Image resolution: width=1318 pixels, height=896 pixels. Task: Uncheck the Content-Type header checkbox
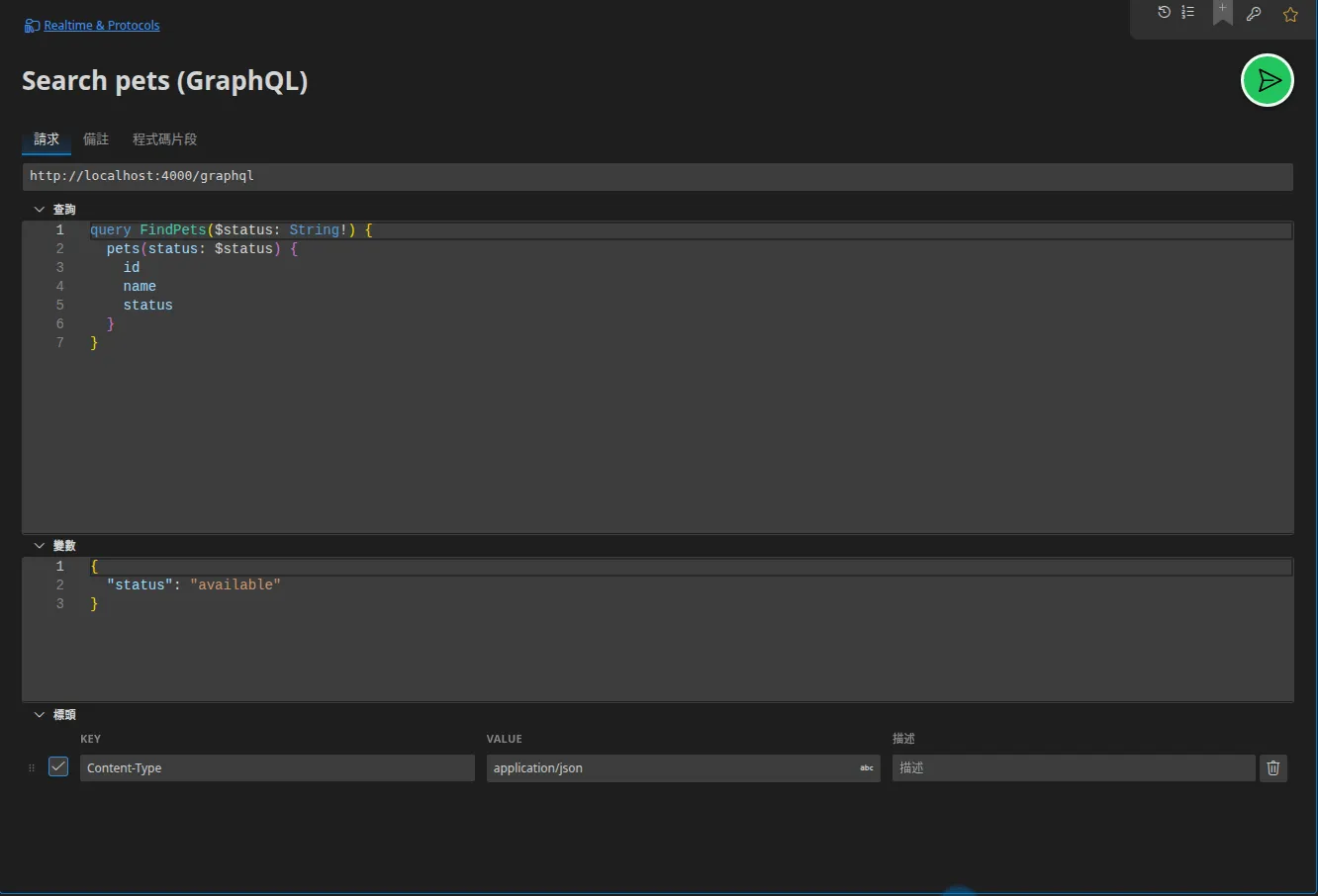coord(58,767)
